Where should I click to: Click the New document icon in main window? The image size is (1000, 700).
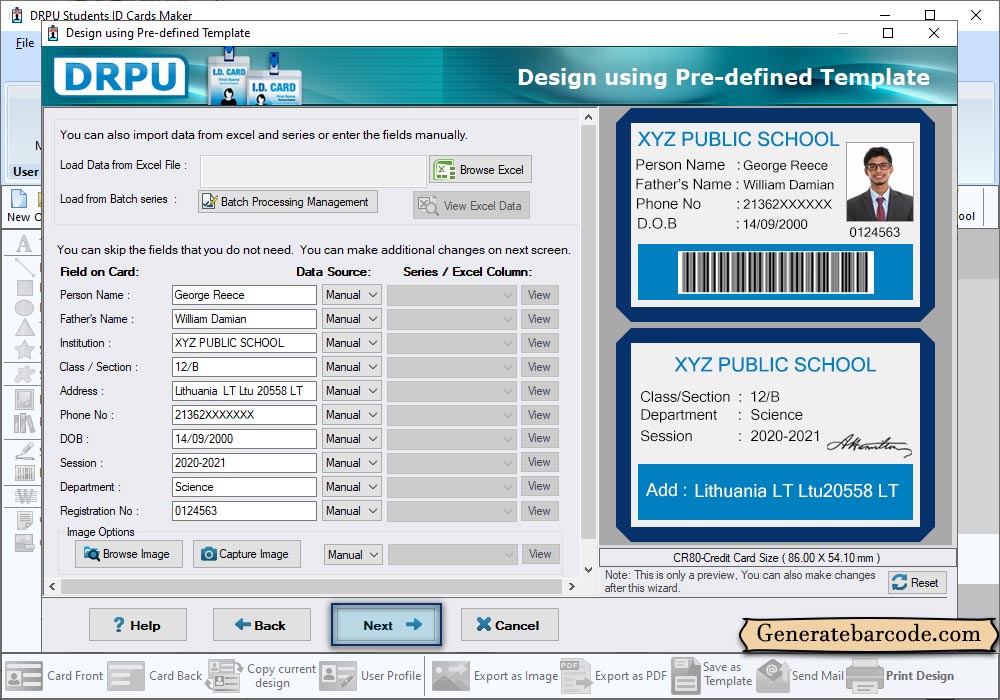point(19,200)
